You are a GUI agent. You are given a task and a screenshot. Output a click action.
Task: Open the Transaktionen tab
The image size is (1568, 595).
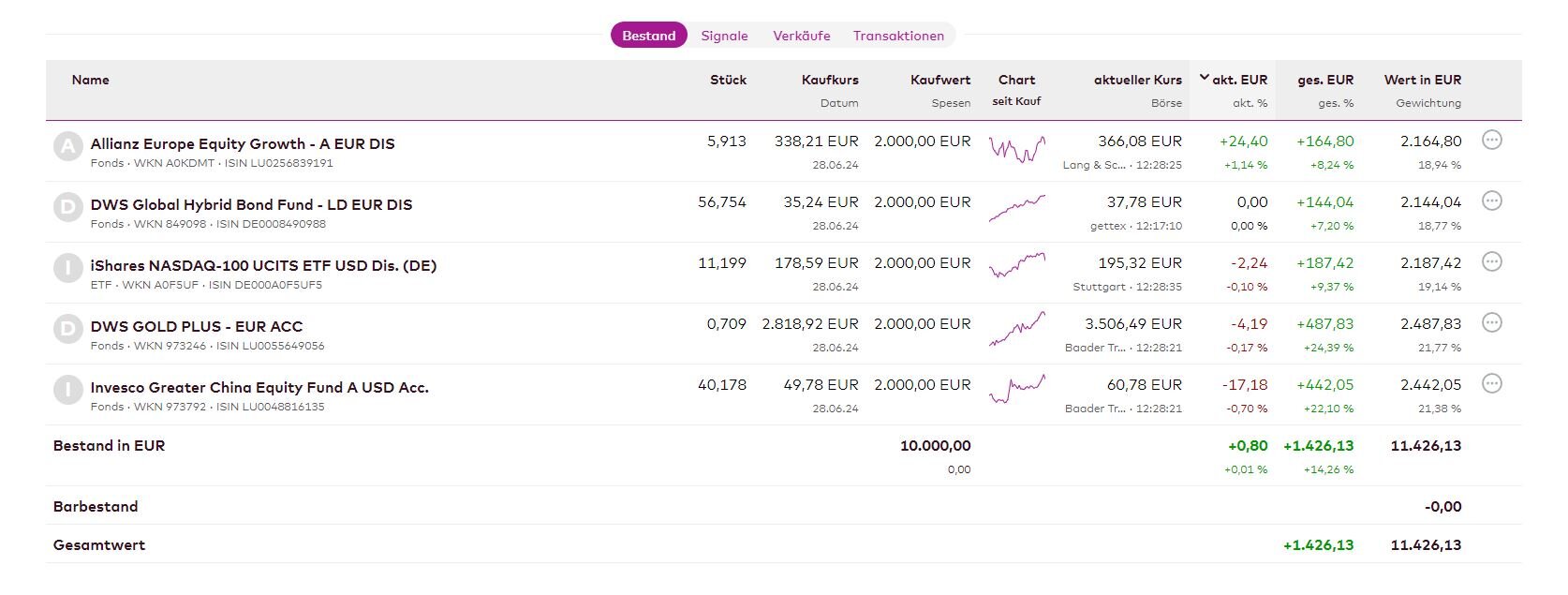898,36
